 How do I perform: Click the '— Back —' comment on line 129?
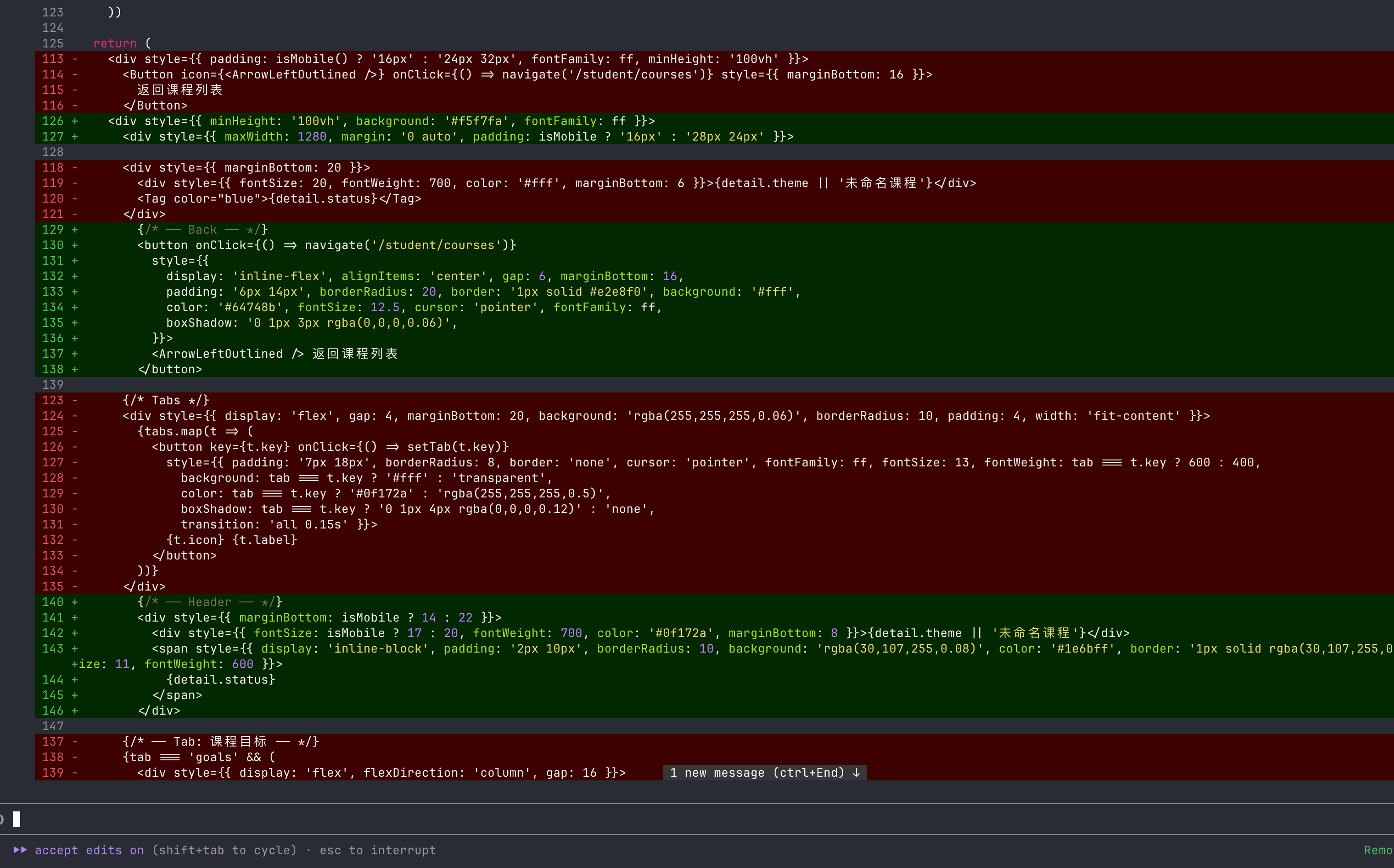202,230
